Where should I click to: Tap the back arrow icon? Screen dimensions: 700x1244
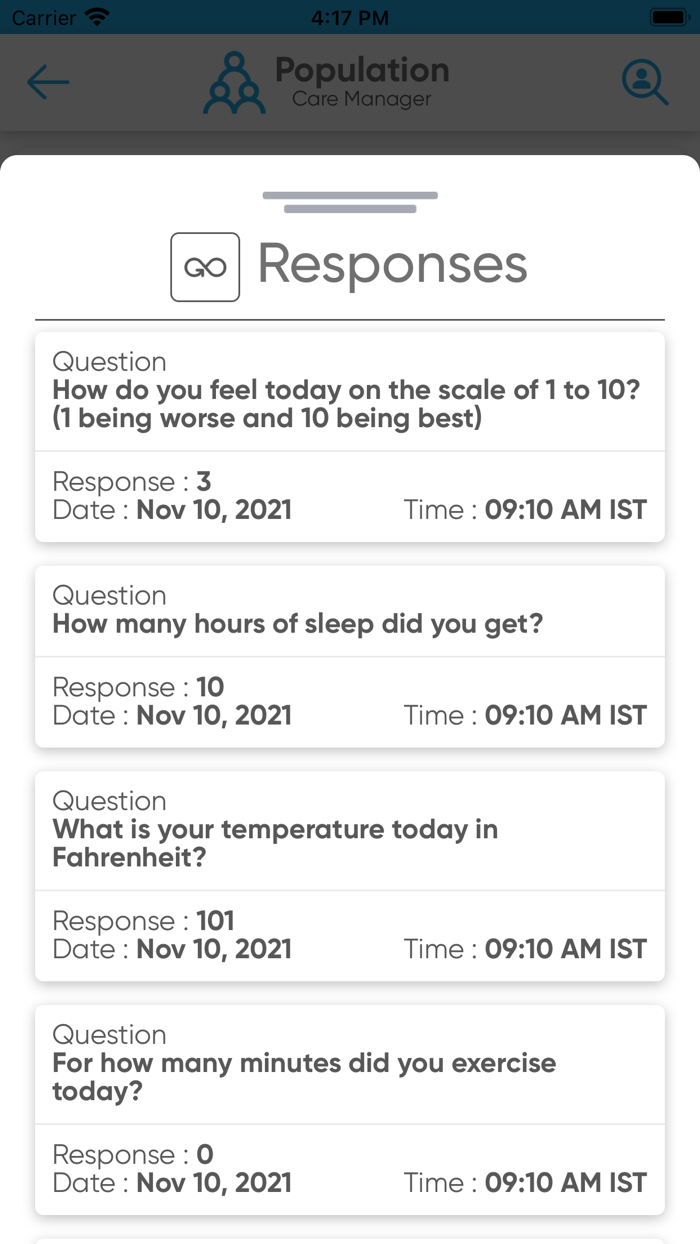[x=48, y=82]
